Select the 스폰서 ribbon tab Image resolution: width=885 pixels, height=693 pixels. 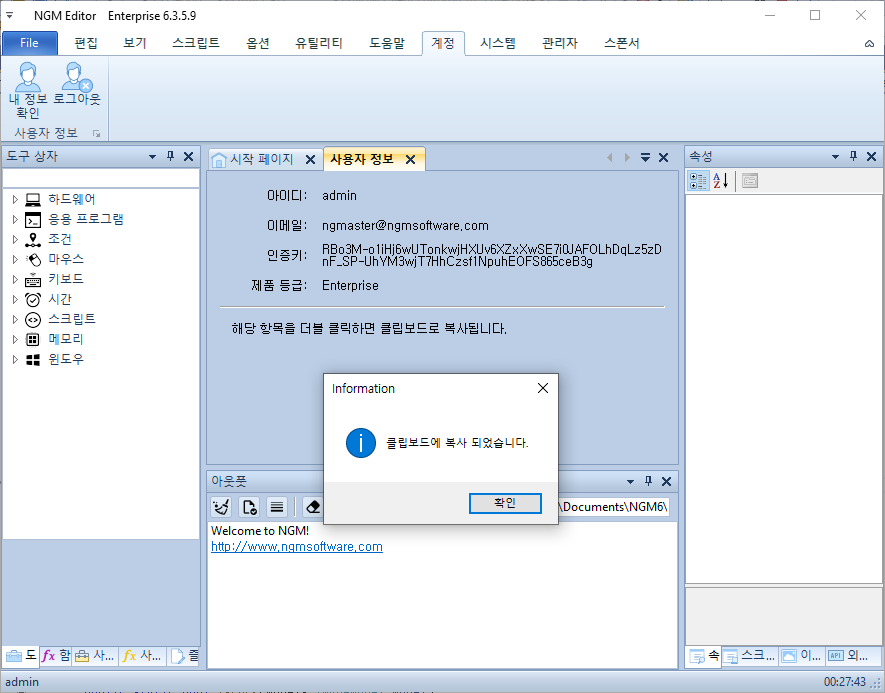point(622,43)
